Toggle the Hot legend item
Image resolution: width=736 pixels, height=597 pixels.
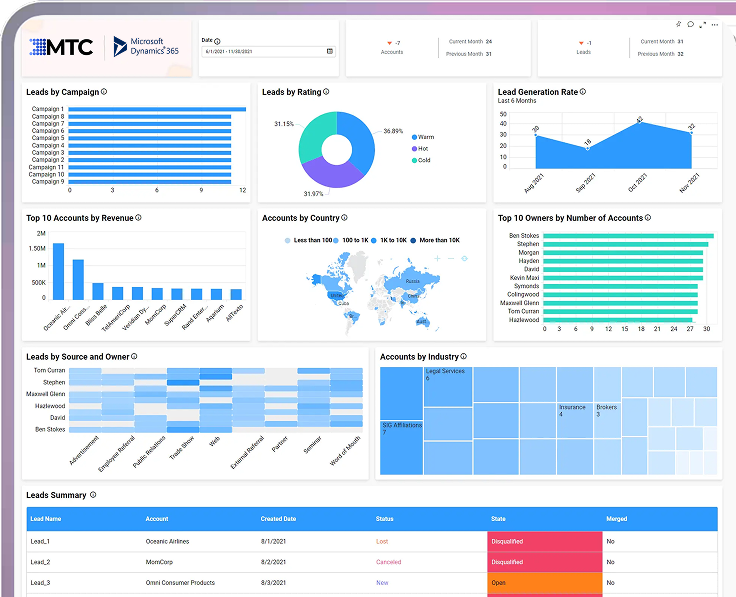point(419,148)
